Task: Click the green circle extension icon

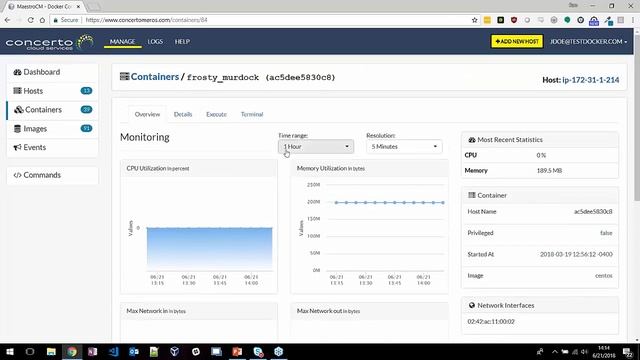Action: coord(567,20)
